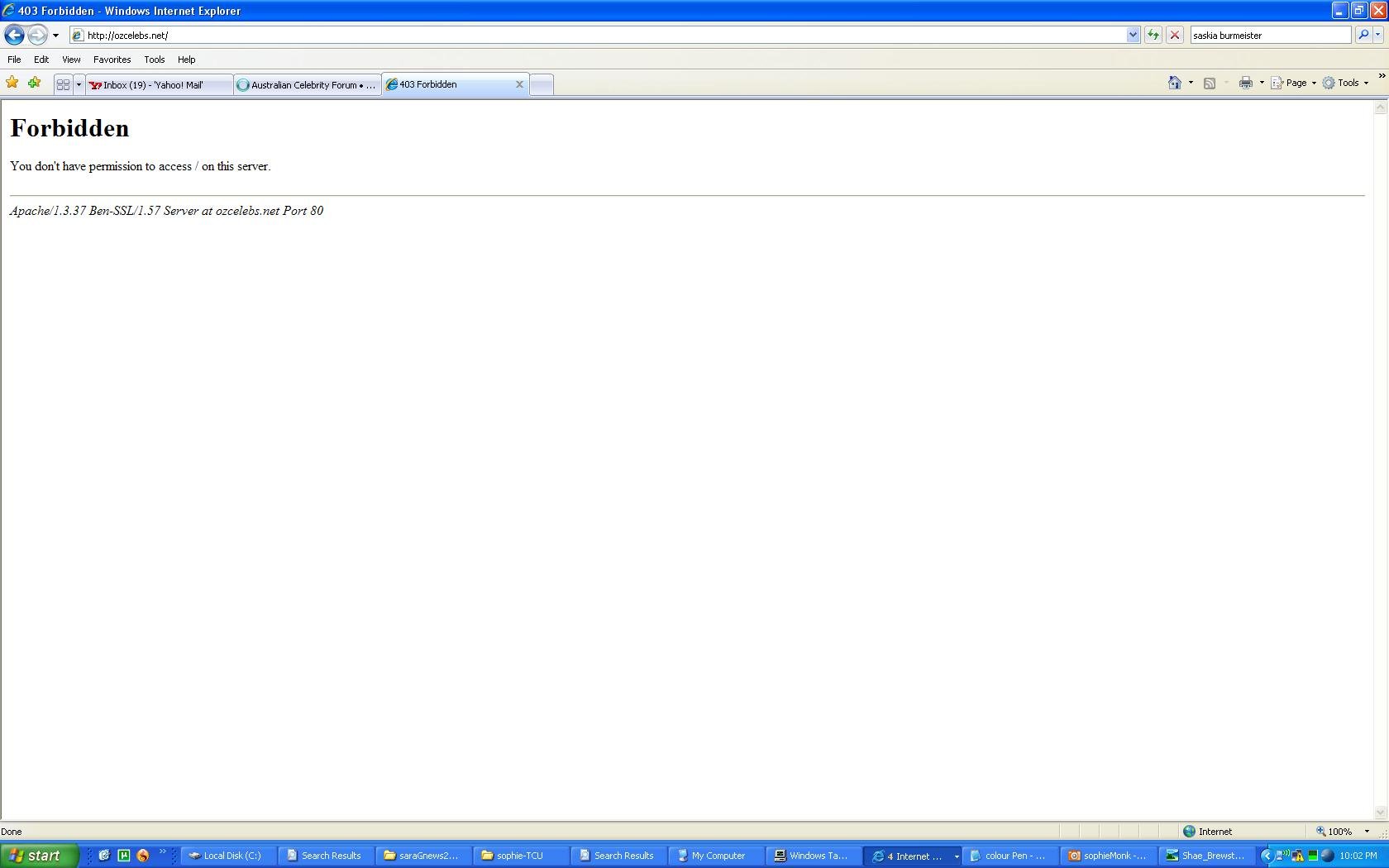Expand the zoom level dropdown arrow
The height and width of the screenshot is (868, 1389).
pos(1367,832)
